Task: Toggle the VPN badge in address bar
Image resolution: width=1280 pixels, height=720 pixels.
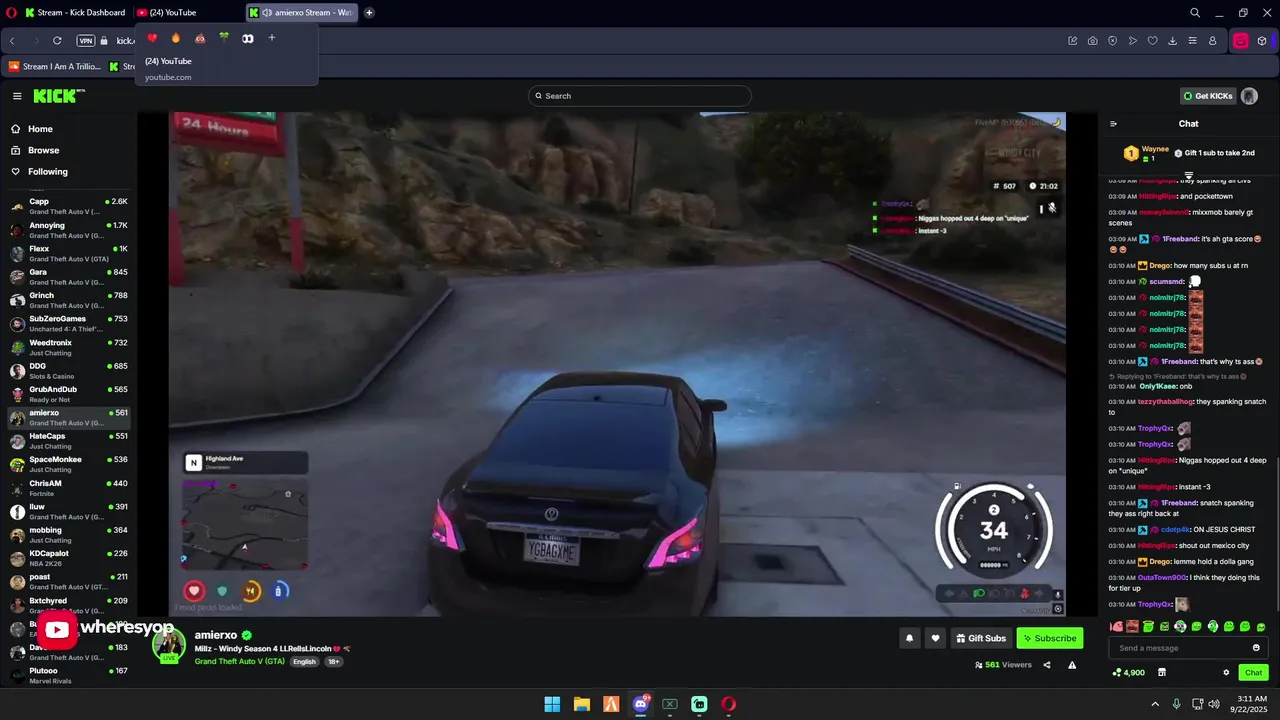Action: [x=86, y=41]
